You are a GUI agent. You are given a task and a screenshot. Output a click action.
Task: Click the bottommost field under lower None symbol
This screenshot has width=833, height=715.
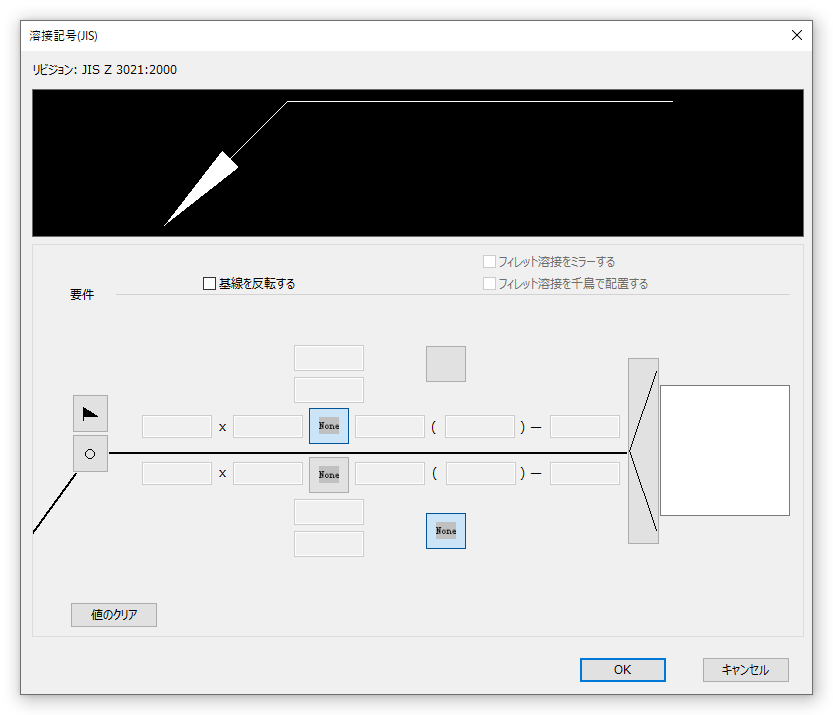click(329, 544)
